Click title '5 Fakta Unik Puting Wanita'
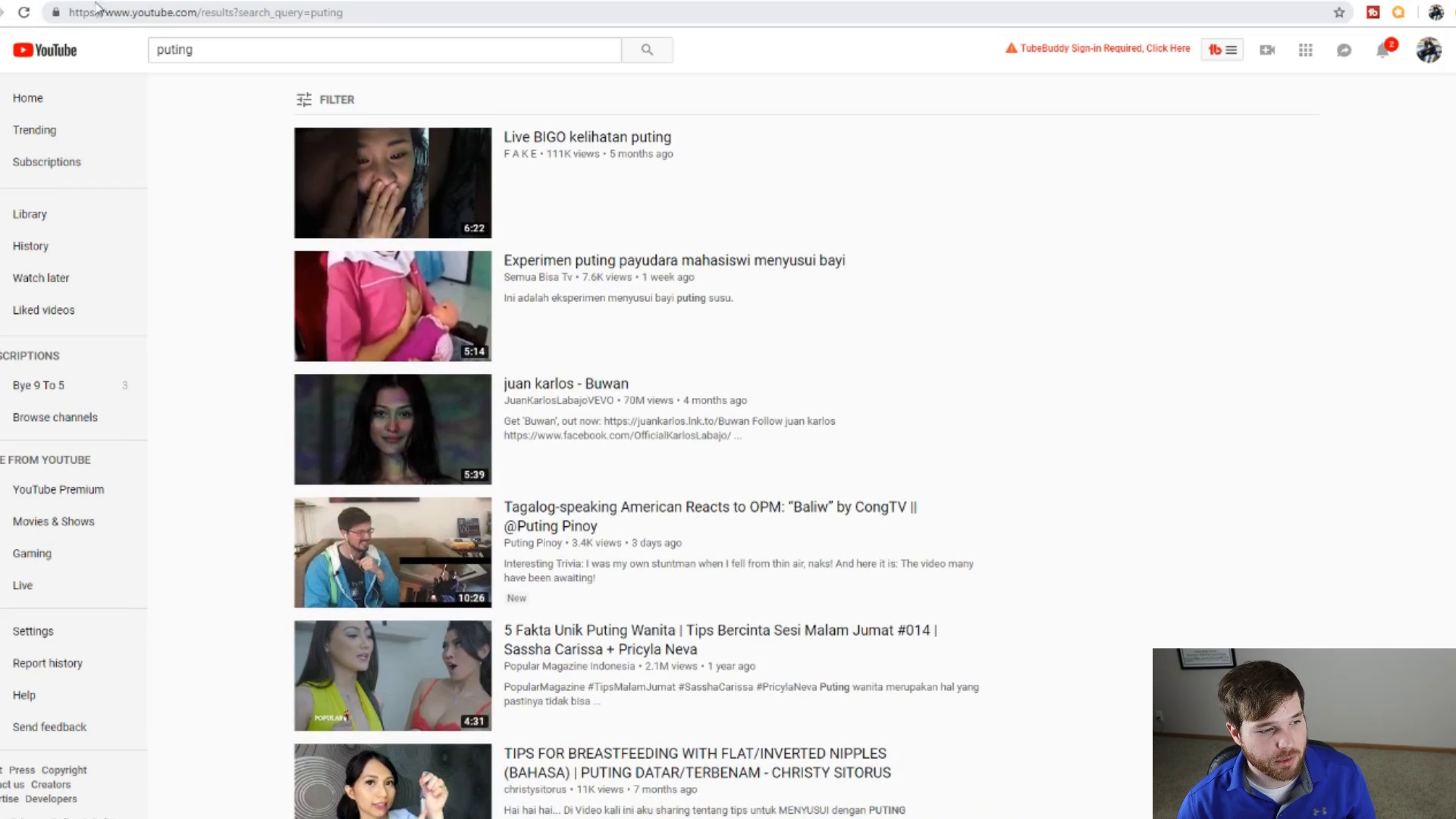Viewport: 1456px width, 819px height. tap(720, 639)
